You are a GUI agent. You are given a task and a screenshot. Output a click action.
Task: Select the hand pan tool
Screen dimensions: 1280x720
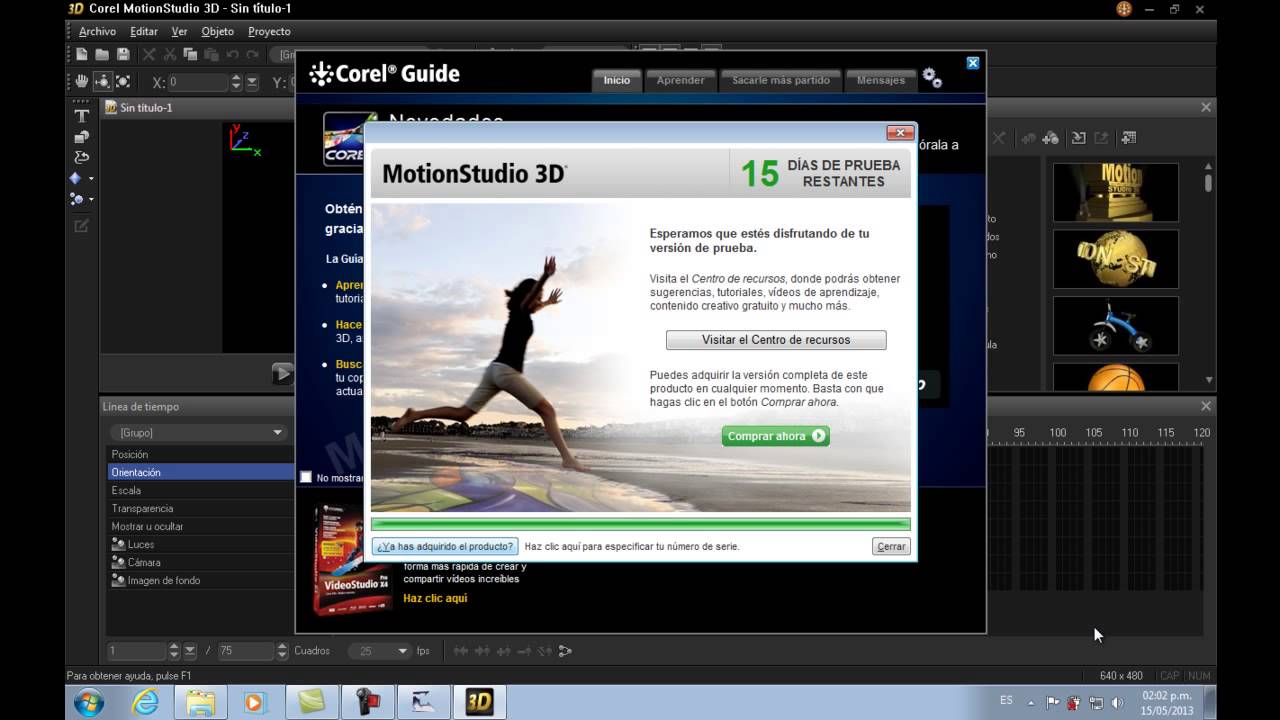[x=82, y=82]
